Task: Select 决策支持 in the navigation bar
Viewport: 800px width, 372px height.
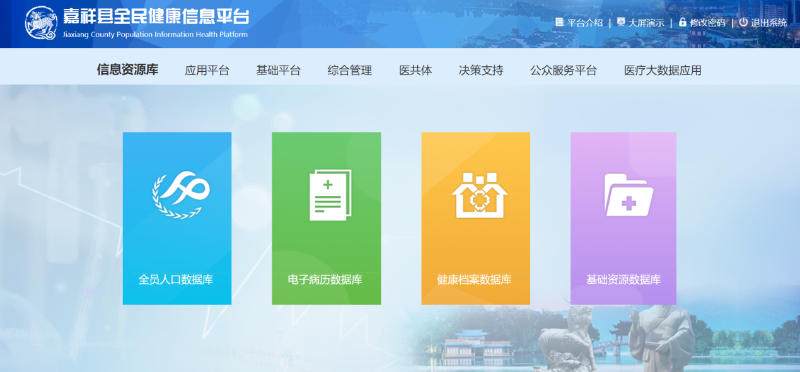Action: (x=481, y=70)
